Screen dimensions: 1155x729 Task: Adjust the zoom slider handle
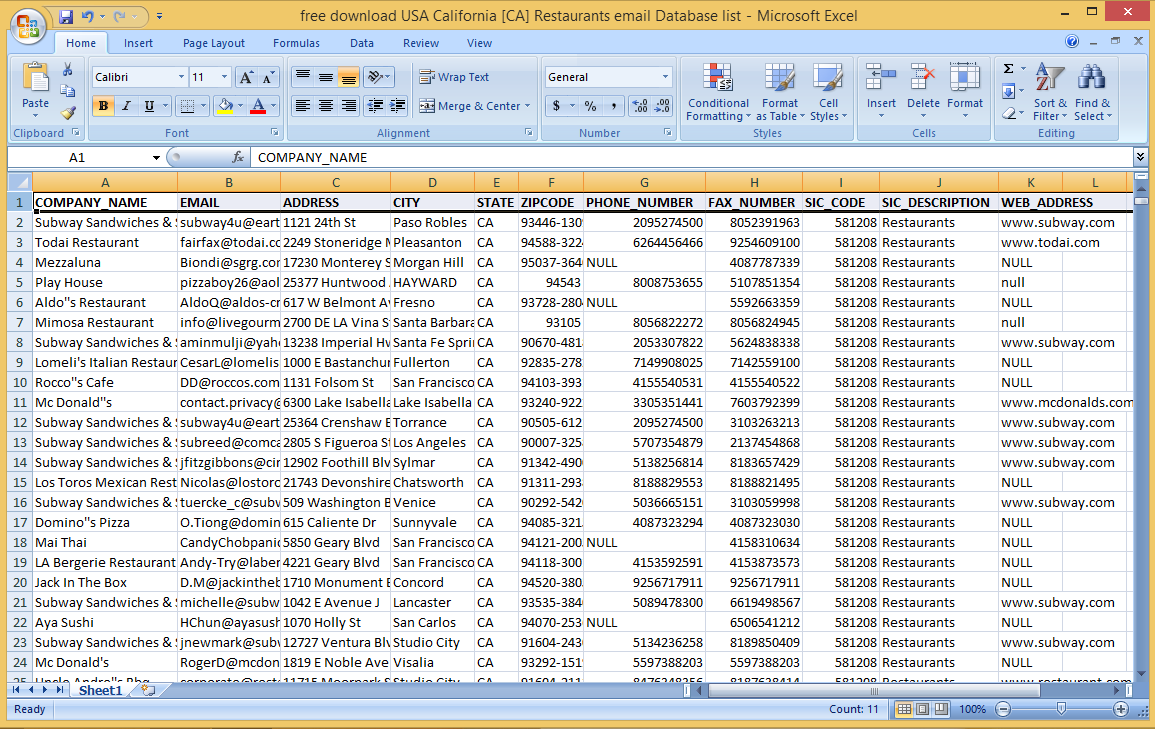coord(1061,708)
